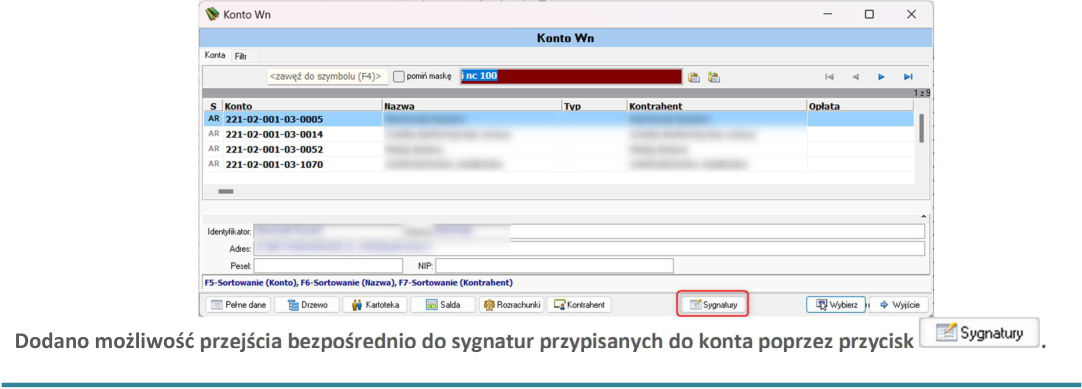Toggle the 'pomiń maskę' checkbox
The width and height of the screenshot is (1082, 389).
(398, 77)
